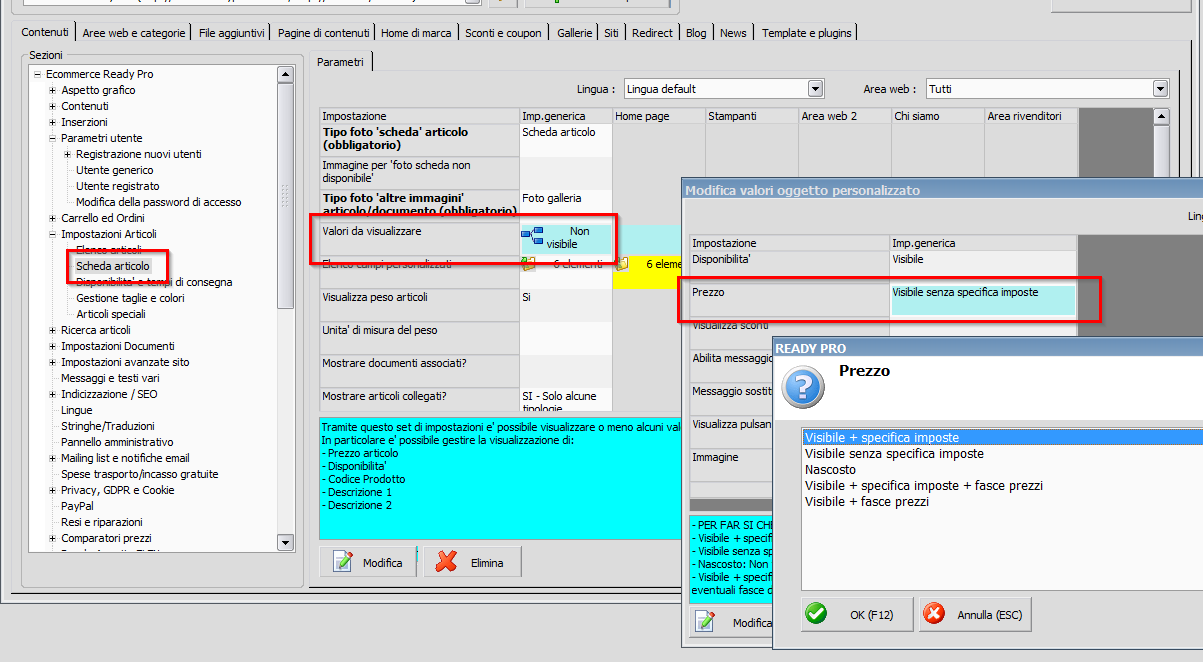Click the Modifica button under Parametri
Screen dimensions: 1203x662
point(370,562)
